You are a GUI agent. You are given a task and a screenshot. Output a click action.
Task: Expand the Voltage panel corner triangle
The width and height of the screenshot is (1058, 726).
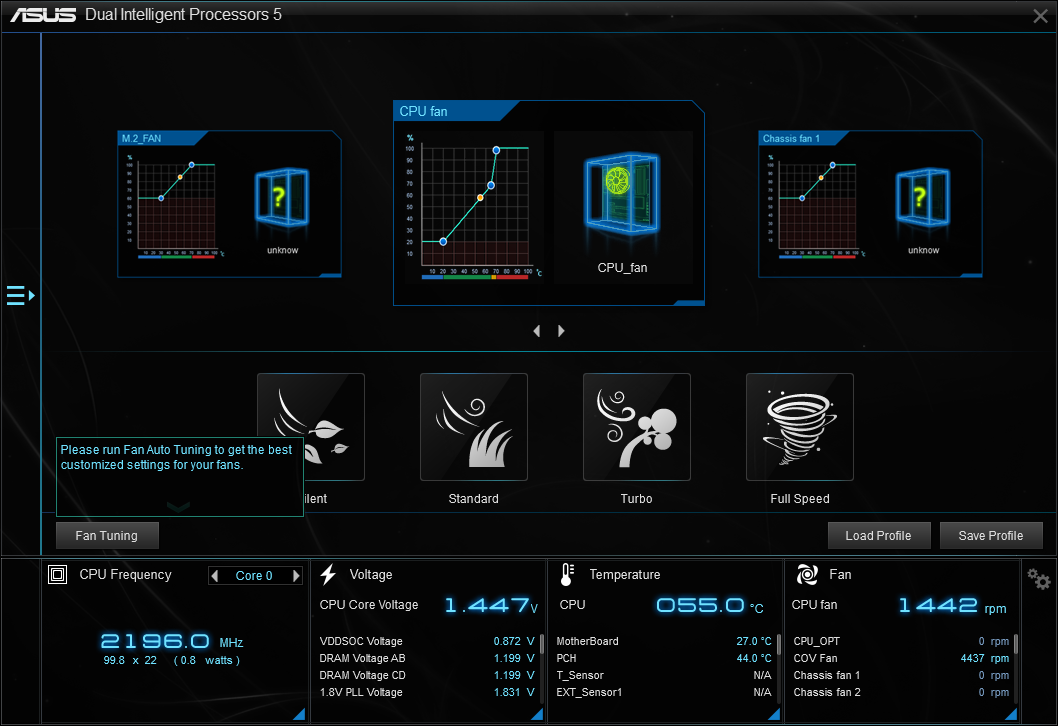(537, 714)
